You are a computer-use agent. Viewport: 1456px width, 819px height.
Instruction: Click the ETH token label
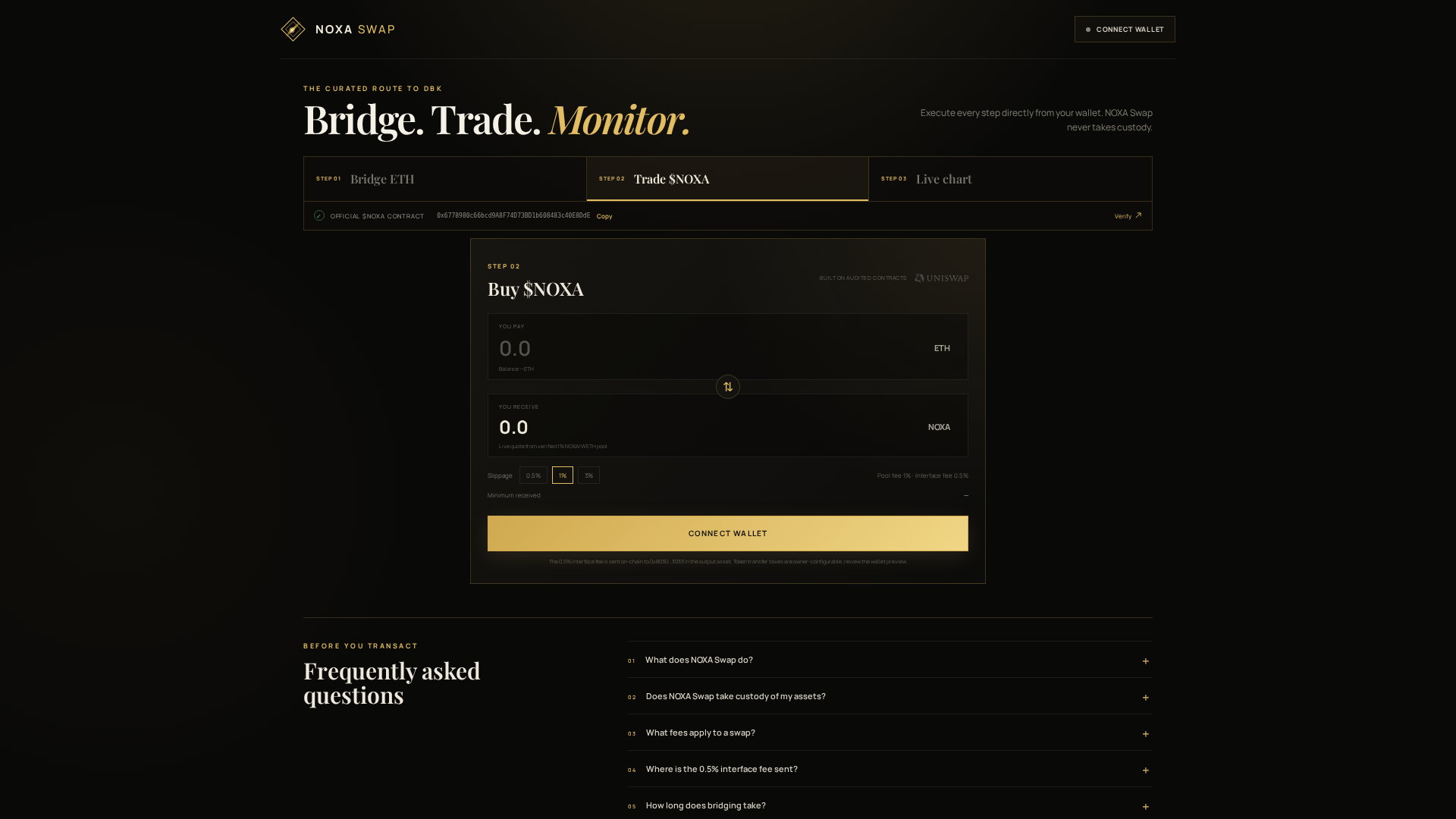942,348
